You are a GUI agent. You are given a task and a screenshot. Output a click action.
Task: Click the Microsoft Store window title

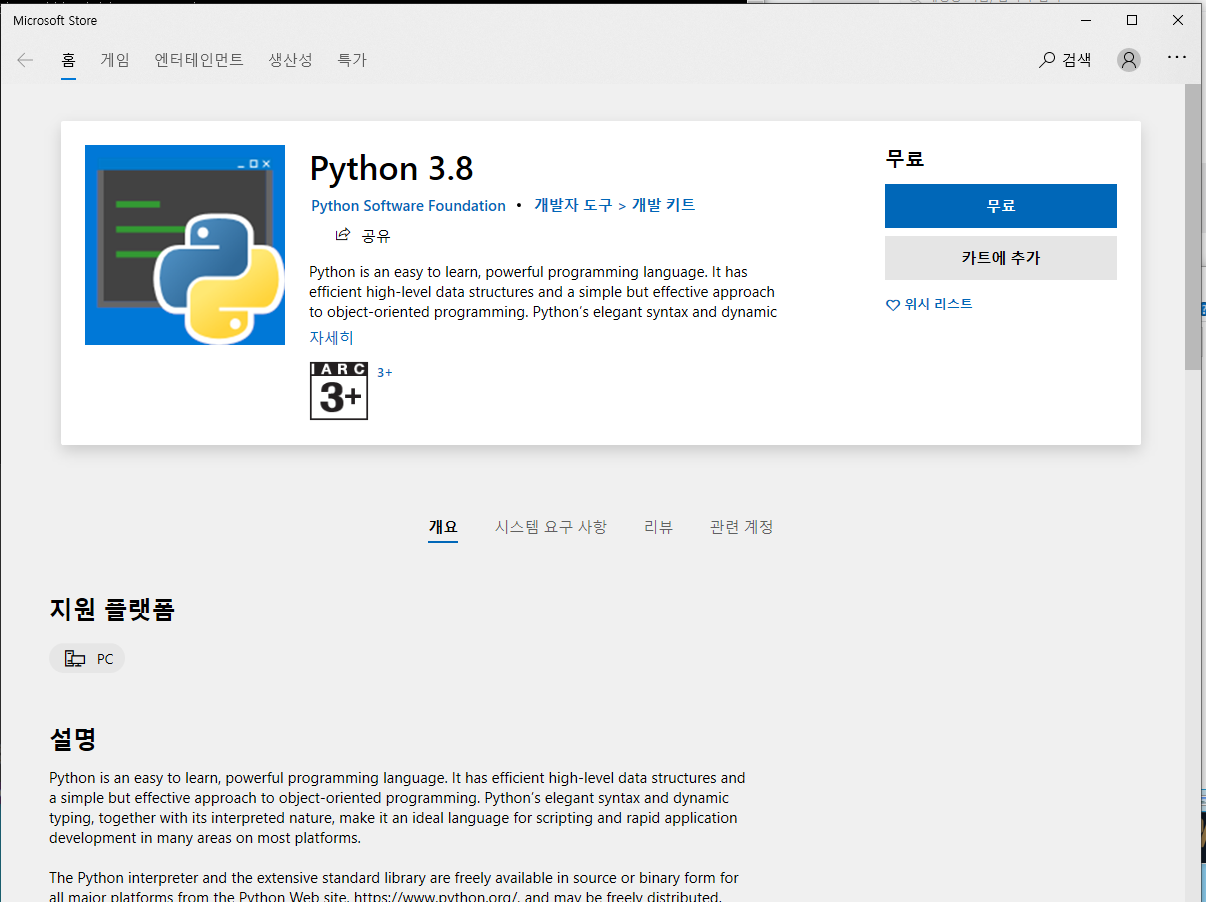click(x=55, y=20)
